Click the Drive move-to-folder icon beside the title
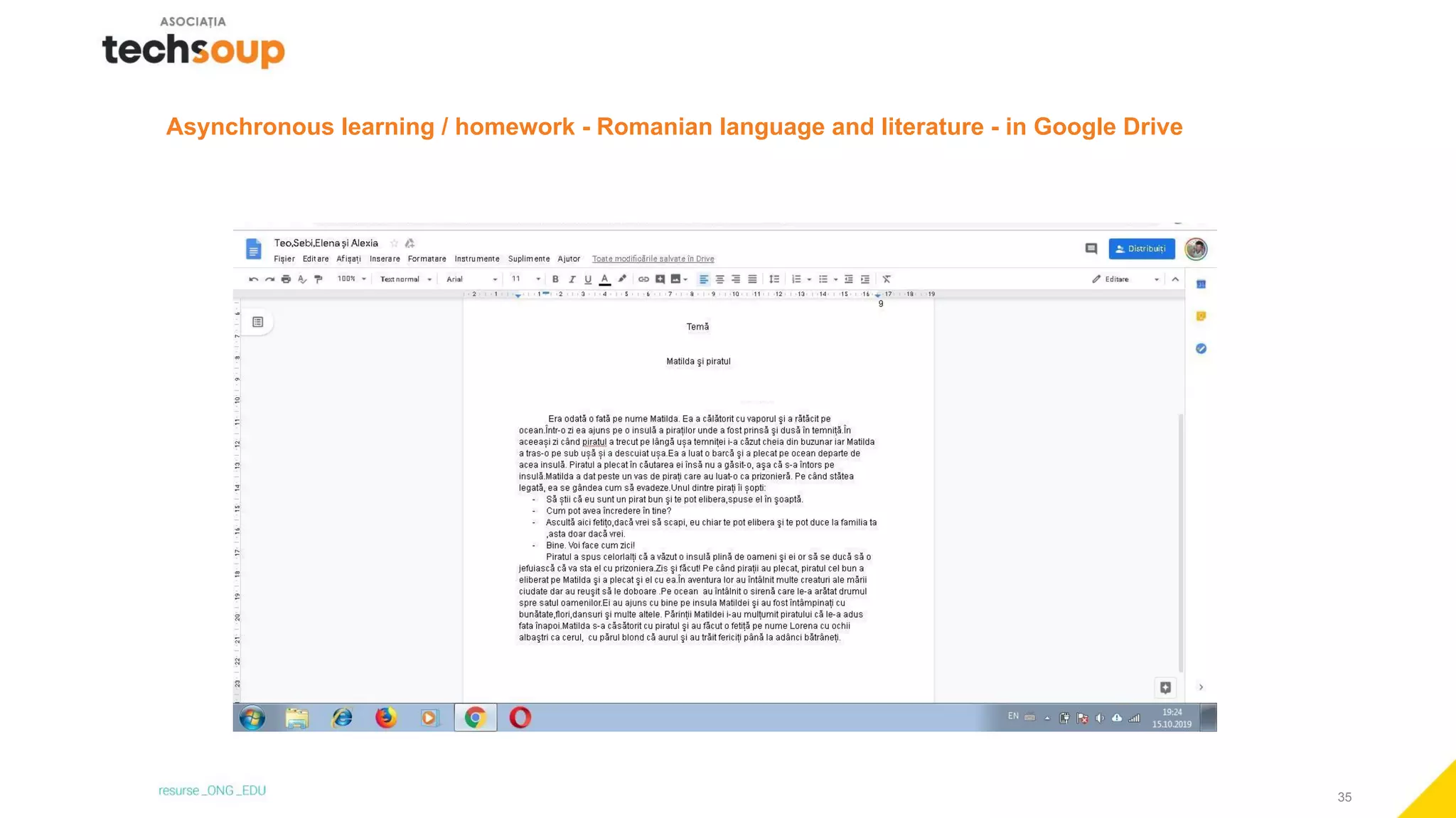This screenshot has height=818, width=1456. pos(410,243)
